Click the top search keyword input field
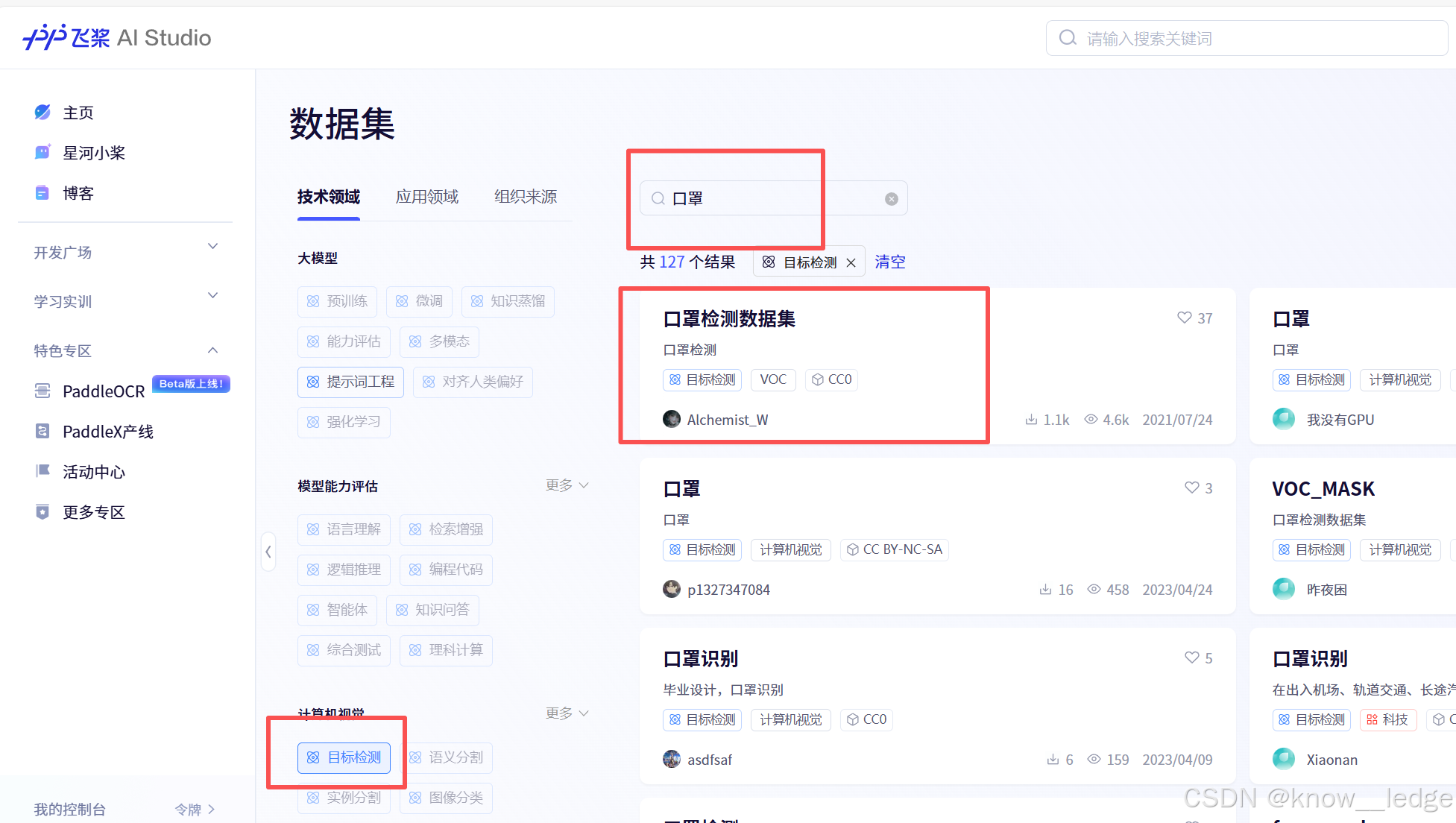This screenshot has width=1456, height=823. point(1245,37)
